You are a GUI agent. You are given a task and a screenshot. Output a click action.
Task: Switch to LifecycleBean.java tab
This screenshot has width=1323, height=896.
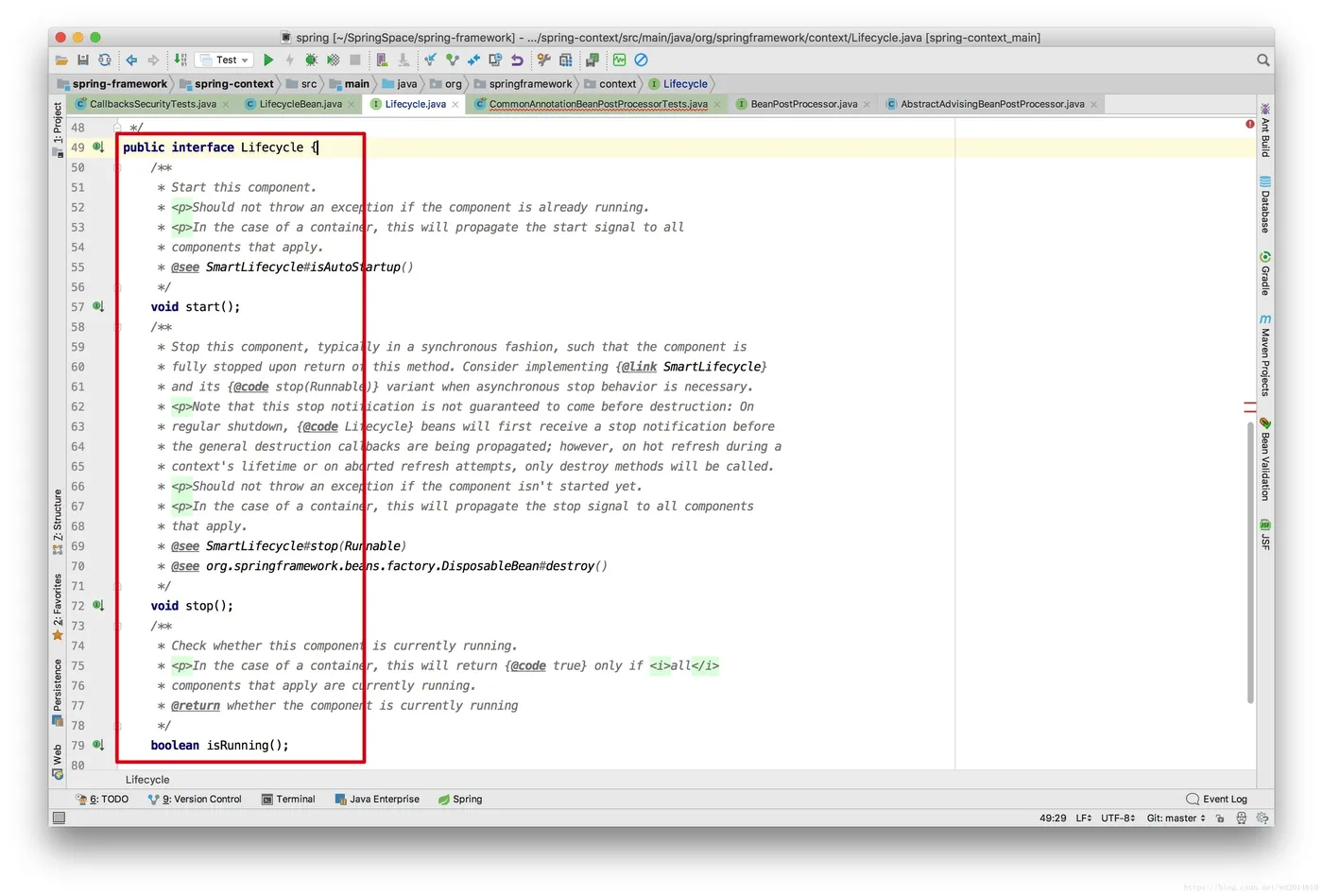point(301,104)
